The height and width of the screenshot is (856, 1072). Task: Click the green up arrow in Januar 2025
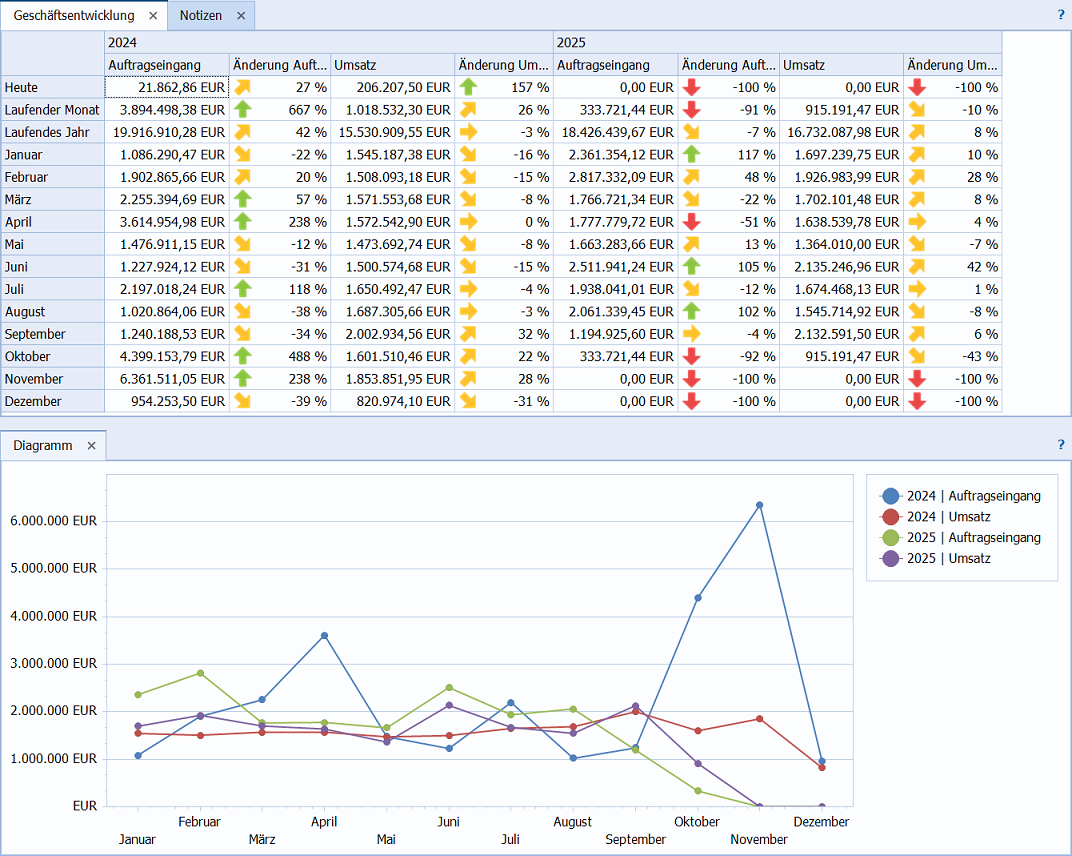[x=691, y=154]
